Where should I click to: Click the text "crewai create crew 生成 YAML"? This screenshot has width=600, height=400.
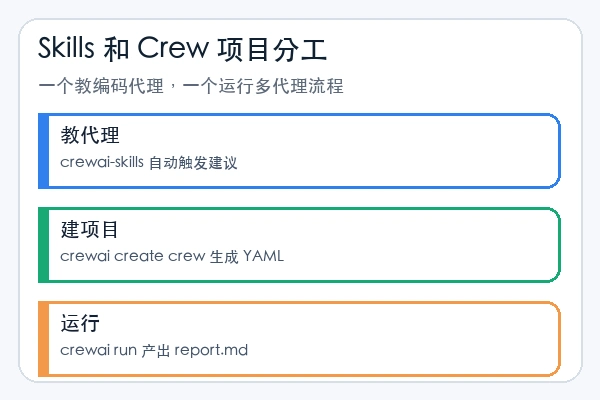(x=172, y=256)
